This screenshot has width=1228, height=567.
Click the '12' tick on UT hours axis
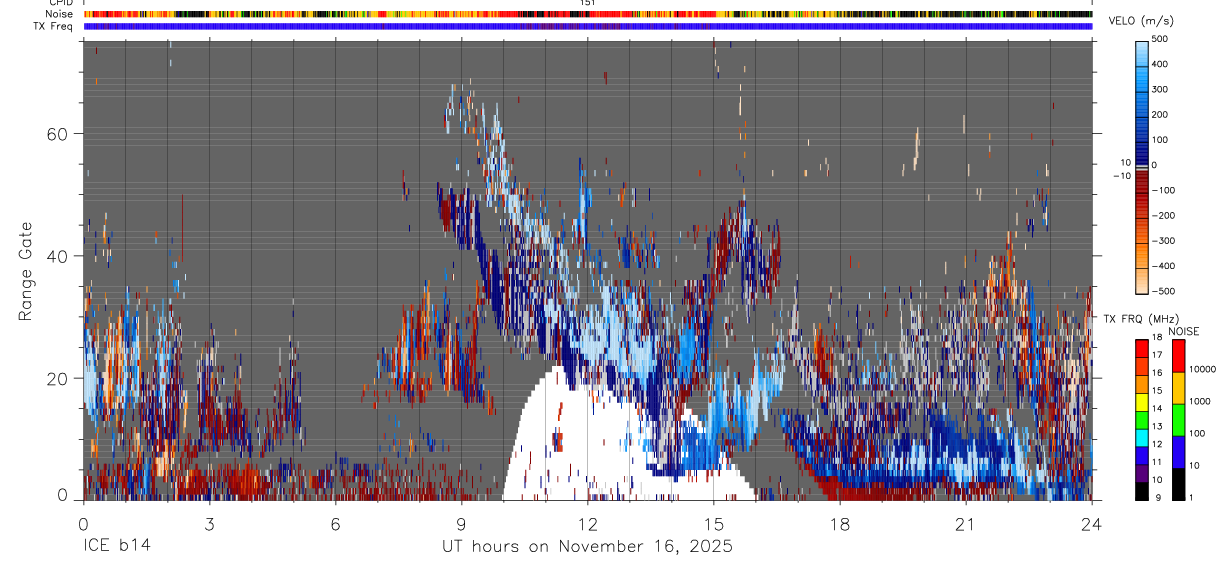click(588, 523)
